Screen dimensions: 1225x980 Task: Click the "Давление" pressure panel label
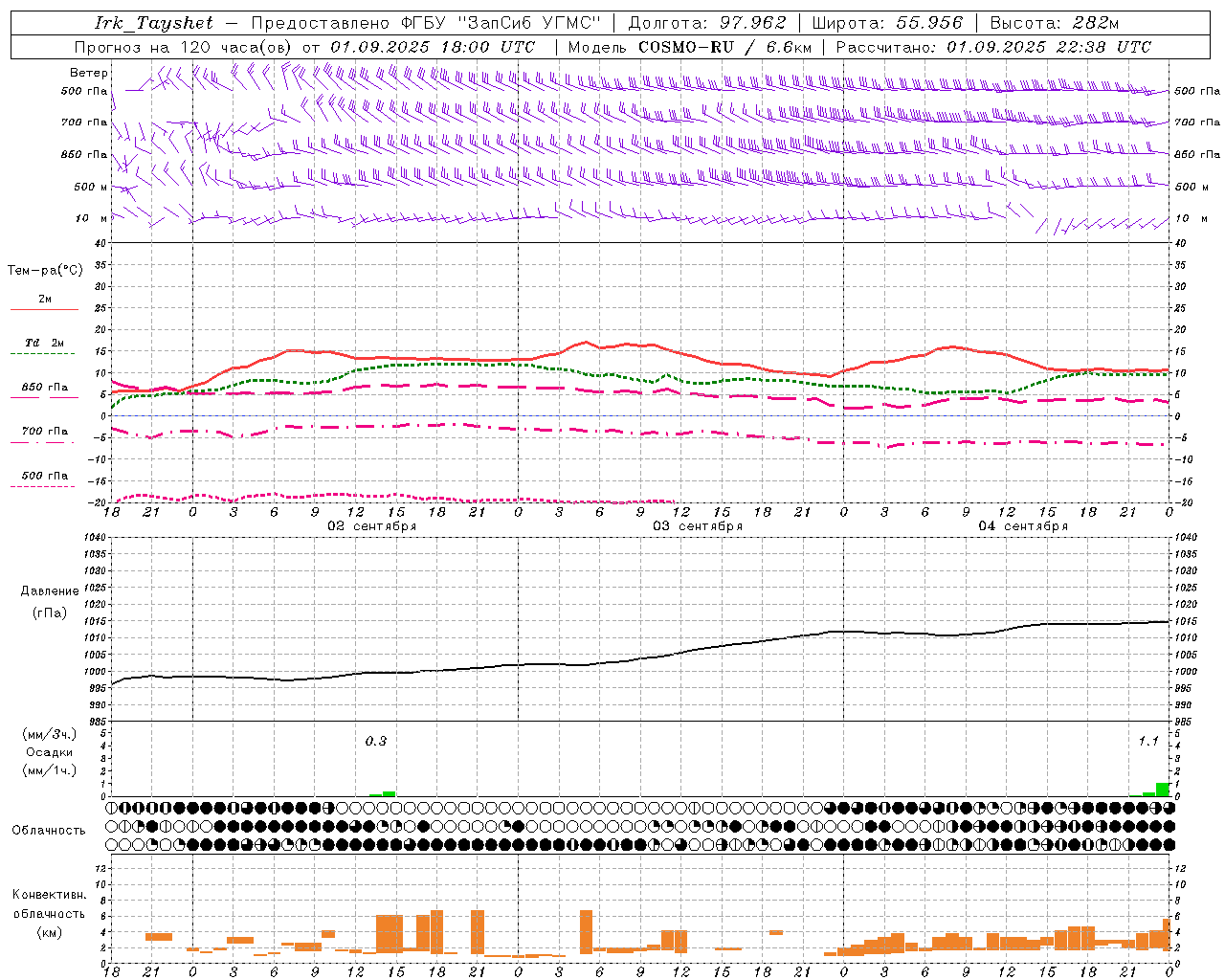50,591
